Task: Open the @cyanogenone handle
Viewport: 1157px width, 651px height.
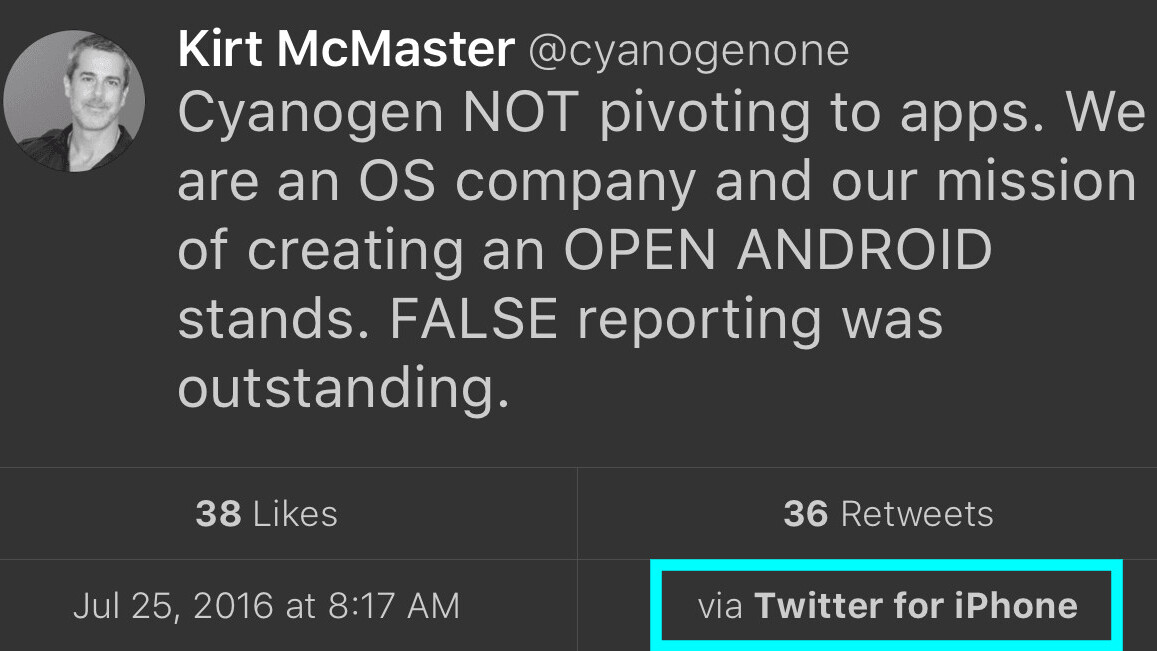Action: [688, 50]
